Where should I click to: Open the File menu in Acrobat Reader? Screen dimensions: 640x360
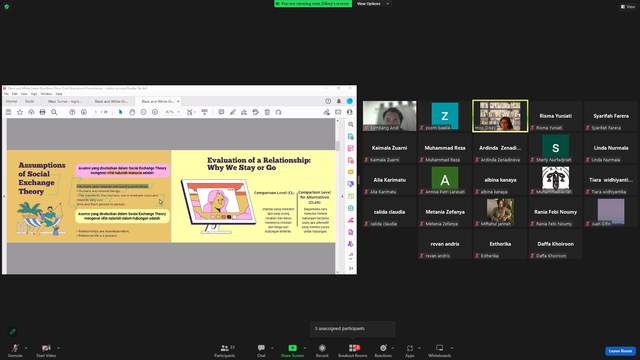pyautogui.click(x=6, y=94)
